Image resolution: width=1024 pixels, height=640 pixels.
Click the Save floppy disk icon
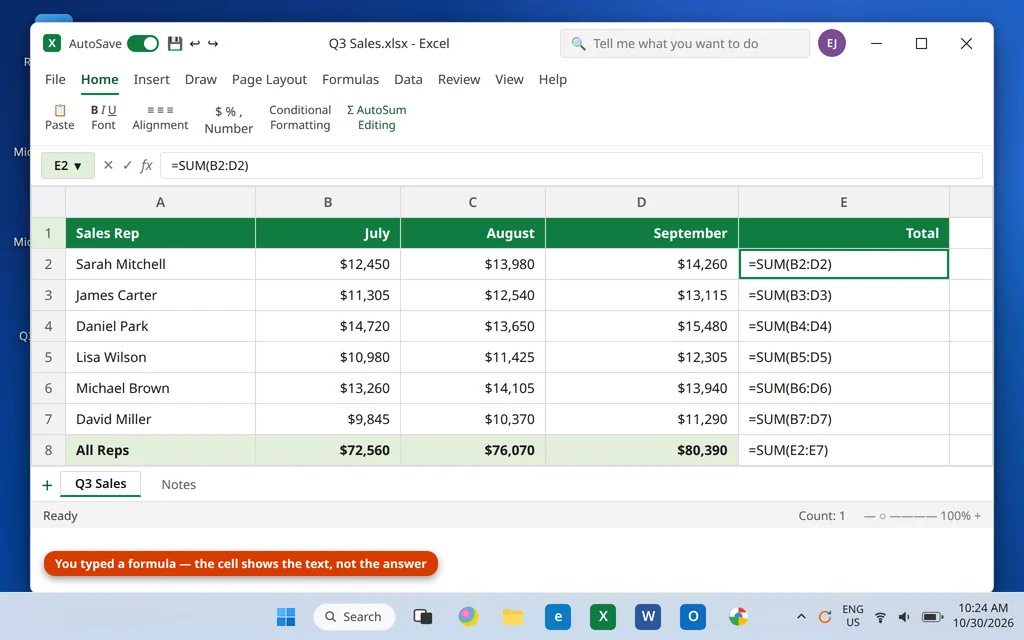tap(174, 43)
